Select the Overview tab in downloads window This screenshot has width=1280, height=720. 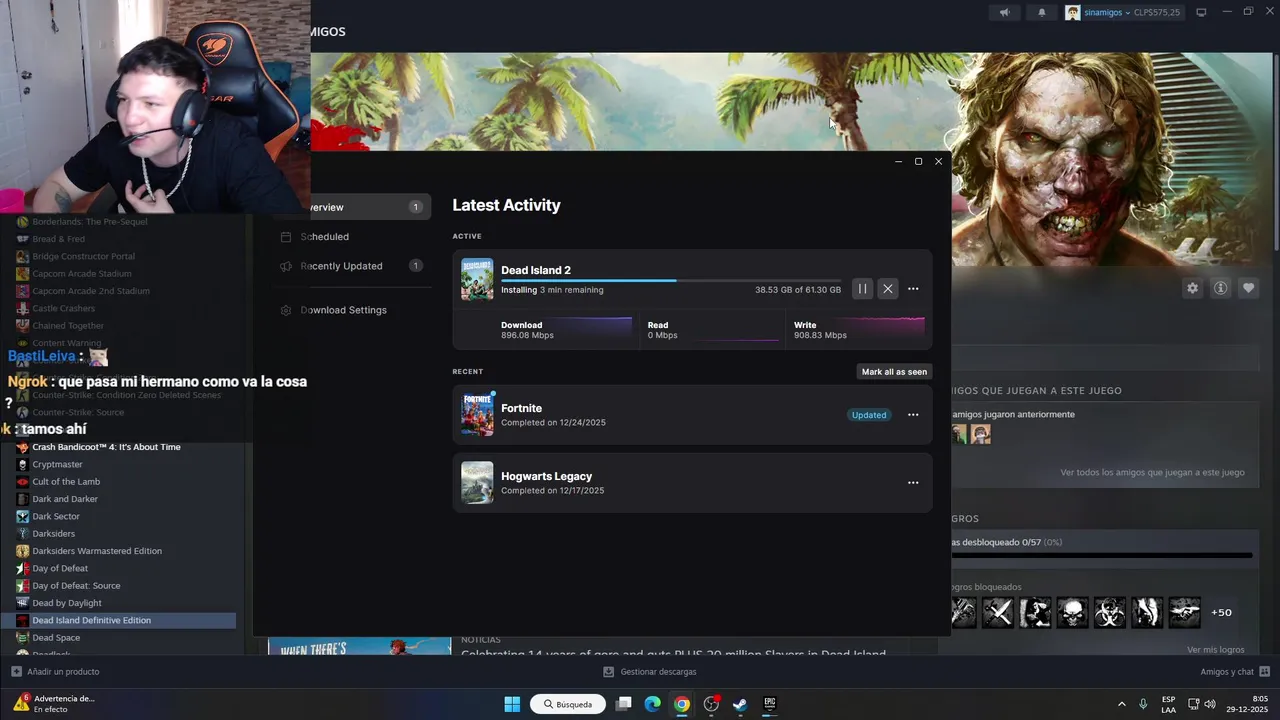tap(350, 207)
